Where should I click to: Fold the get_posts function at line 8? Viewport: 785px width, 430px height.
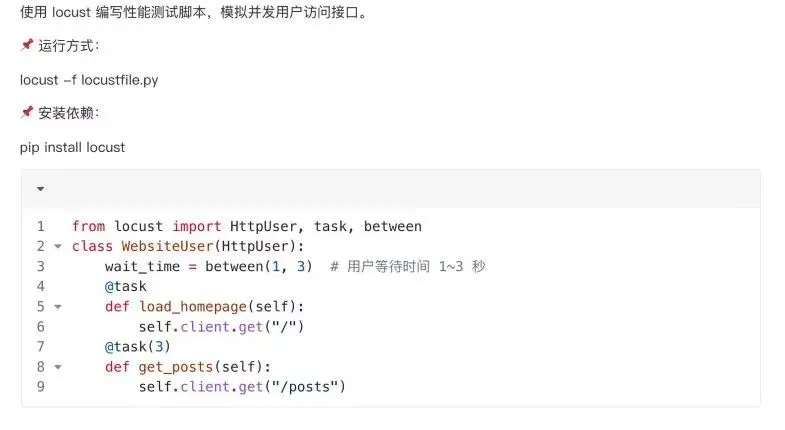coord(57,367)
